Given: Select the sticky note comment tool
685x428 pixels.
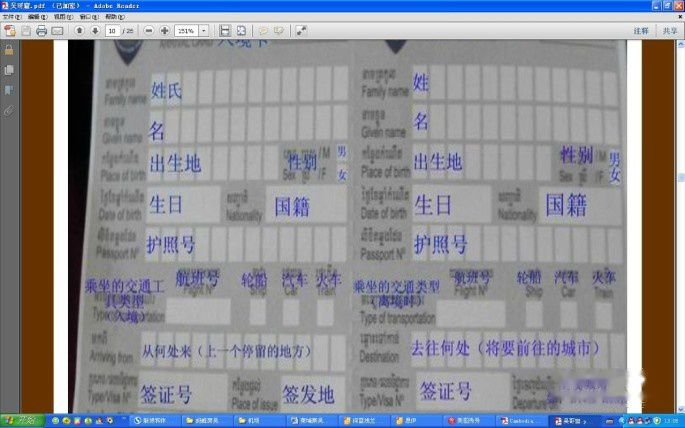Looking at the screenshot, I should click(x=262, y=31).
